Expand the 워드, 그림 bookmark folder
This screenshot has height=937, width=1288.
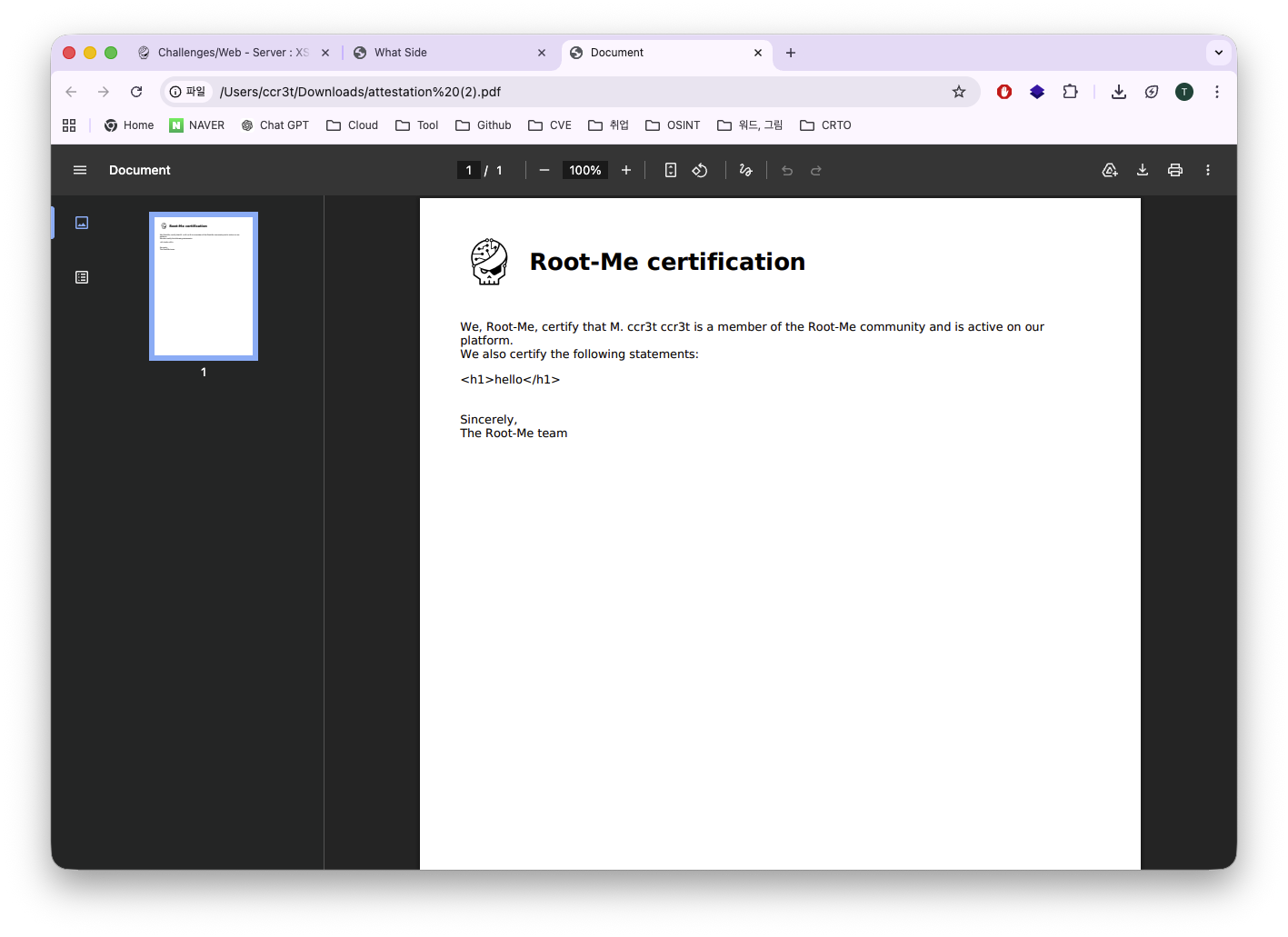751,125
